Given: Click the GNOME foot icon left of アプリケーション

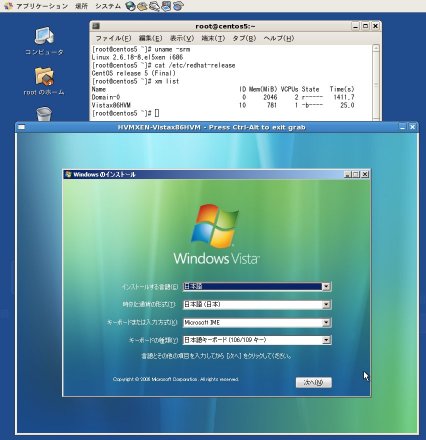Looking at the screenshot, I should (8, 6).
